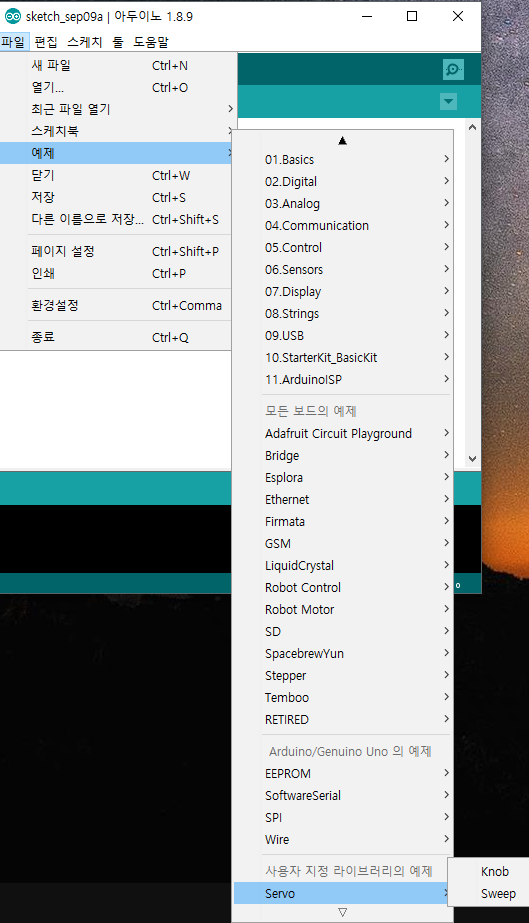Select the Servo library entry
Viewport: 529px width, 923px height.
[343, 894]
